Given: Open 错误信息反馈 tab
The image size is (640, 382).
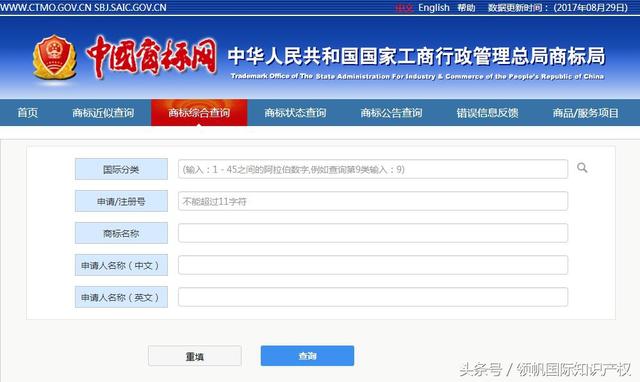Looking at the screenshot, I should click(x=487, y=113).
